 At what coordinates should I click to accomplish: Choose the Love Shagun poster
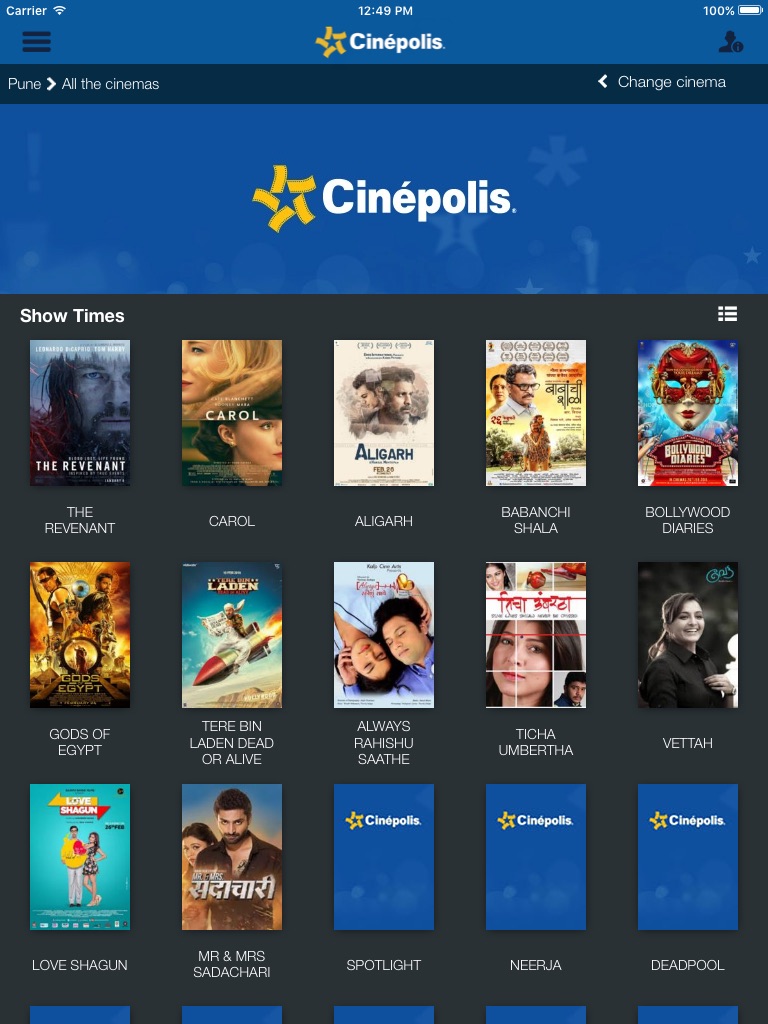80,857
